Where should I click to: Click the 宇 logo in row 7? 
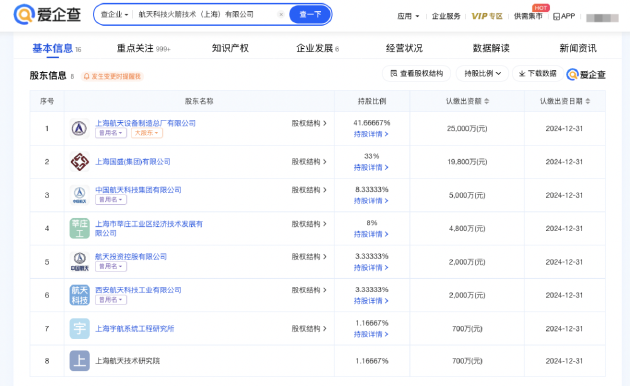(80, 329)
